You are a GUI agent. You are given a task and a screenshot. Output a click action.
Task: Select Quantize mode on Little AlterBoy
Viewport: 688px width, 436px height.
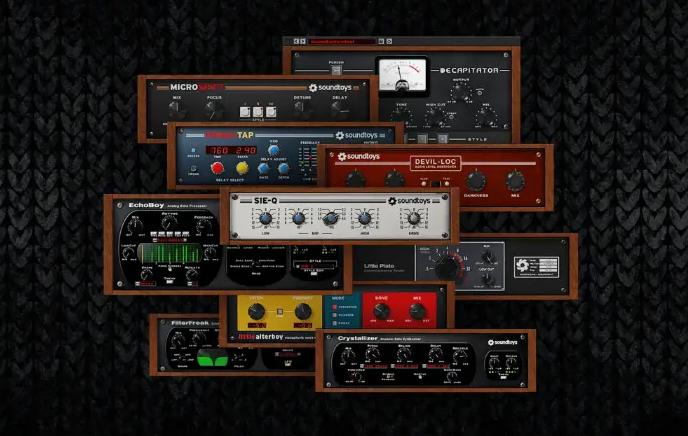pos(335,315)
